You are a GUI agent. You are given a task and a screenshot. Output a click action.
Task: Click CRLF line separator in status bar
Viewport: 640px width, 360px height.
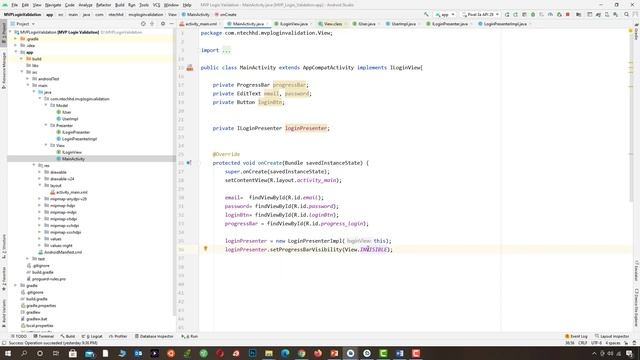click(x=582, y=343)
